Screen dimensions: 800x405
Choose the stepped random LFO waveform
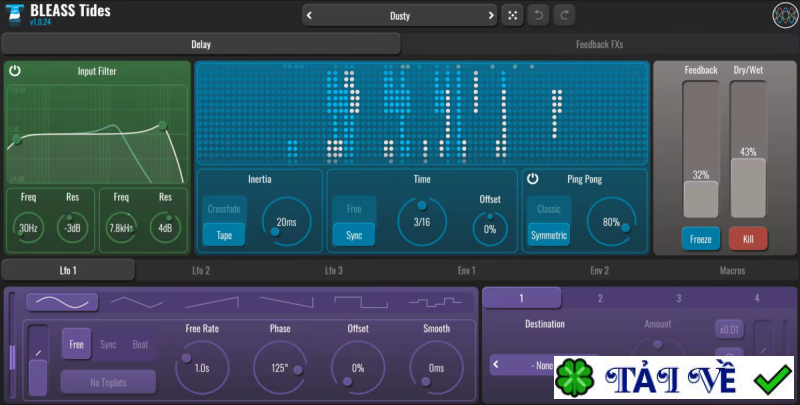[x=434, y=301]
